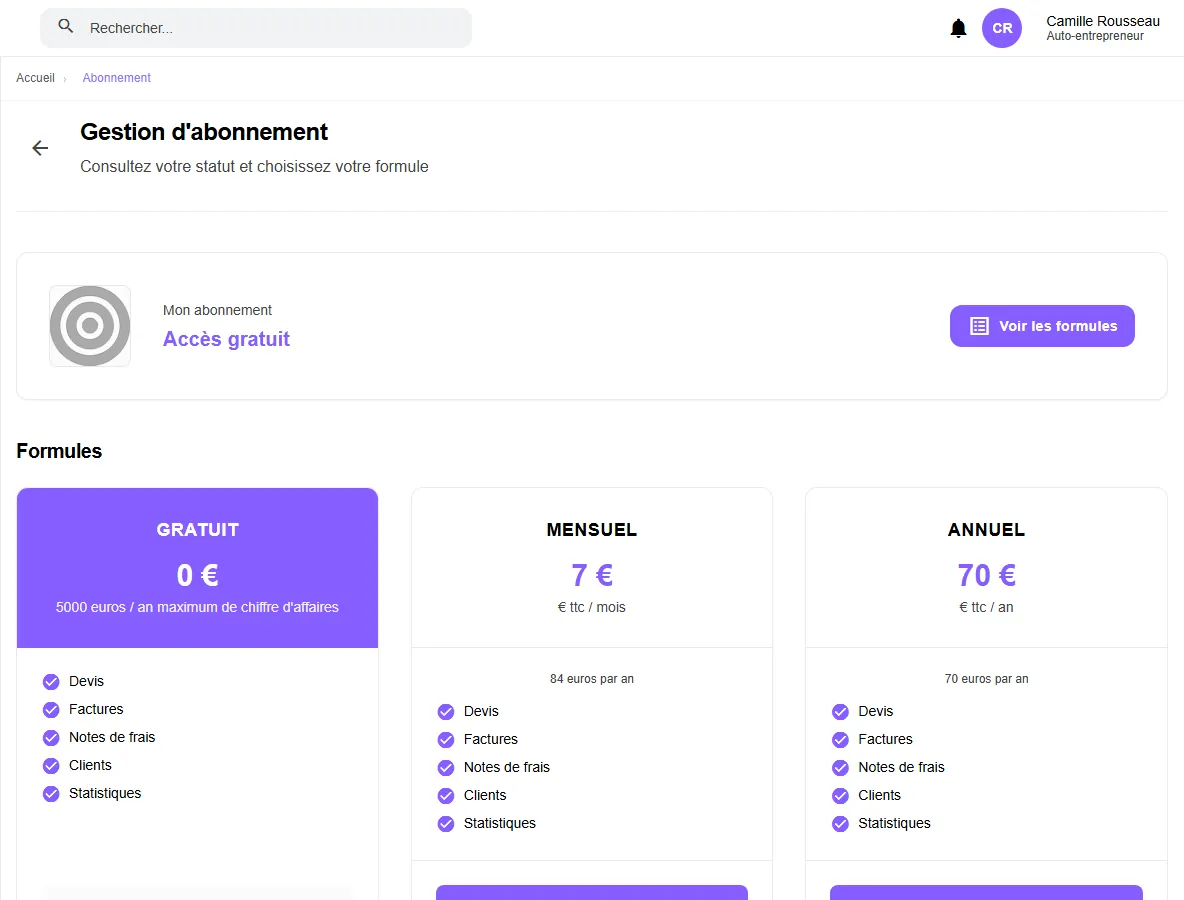Click Clients checkmark in Mensuel plan
Viewport: 1184px width, 900px height.
click(446, 796)
